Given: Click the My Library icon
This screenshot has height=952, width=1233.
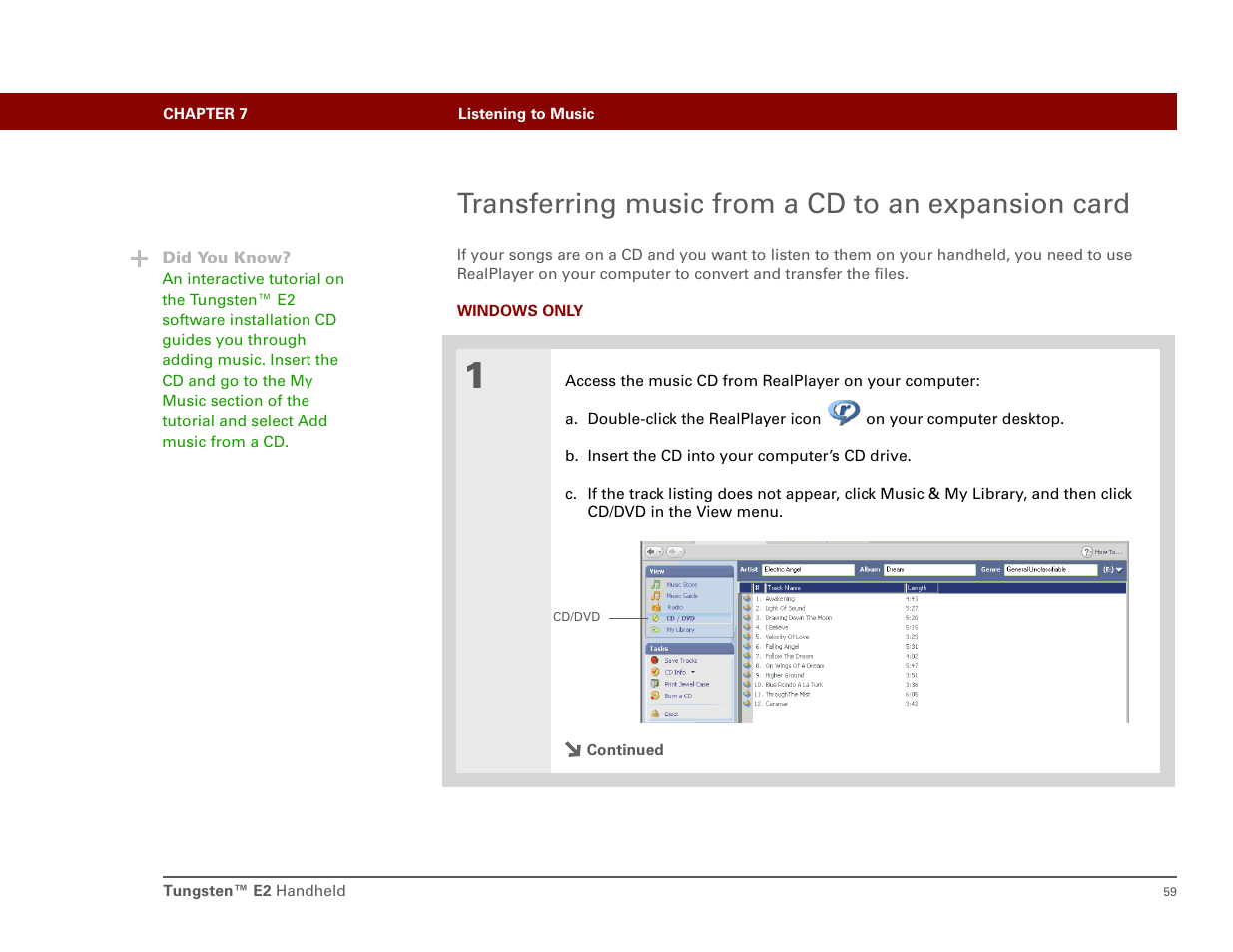Looking at the screenshot, I should click(656, 630).
